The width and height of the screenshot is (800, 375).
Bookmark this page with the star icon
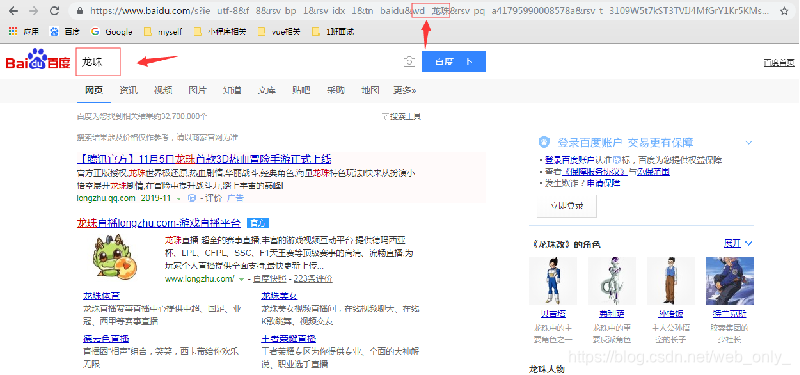pos(784,11)
